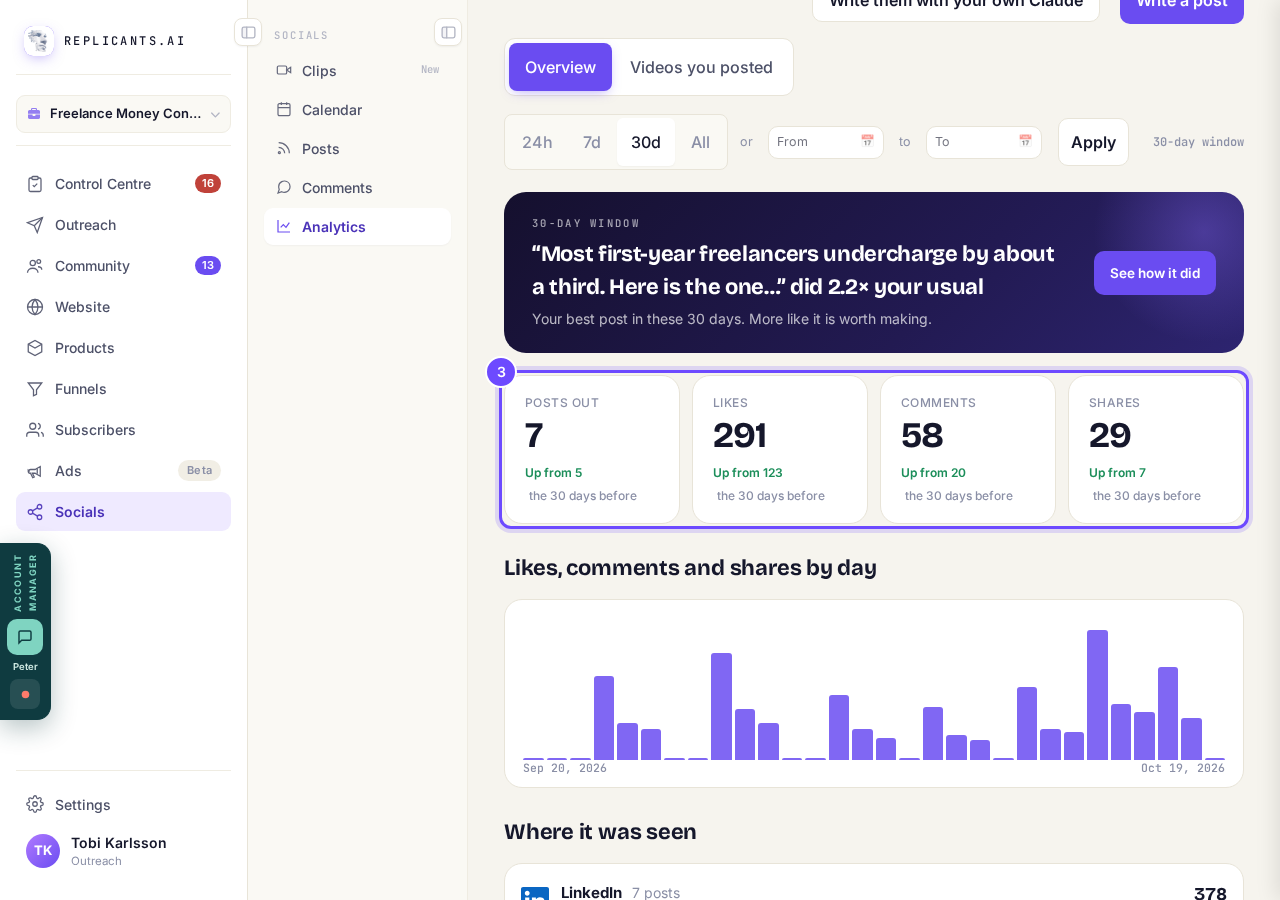Click the Outreach paper-plane icon

35,225
